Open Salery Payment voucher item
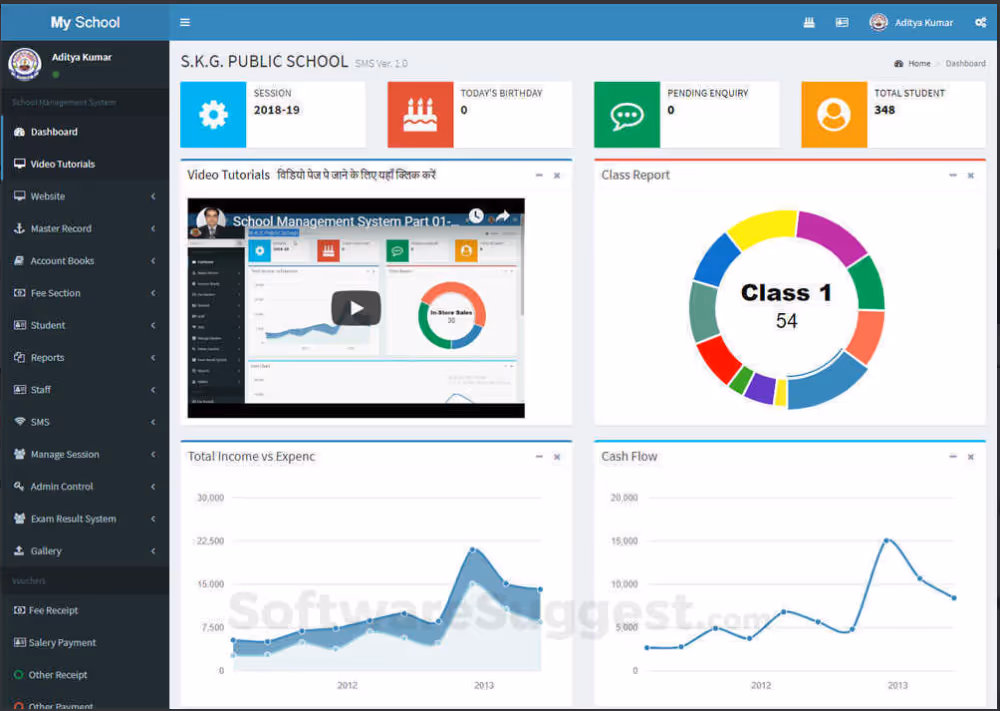Viewport: 1000px width, 711px height. [62, 642]
